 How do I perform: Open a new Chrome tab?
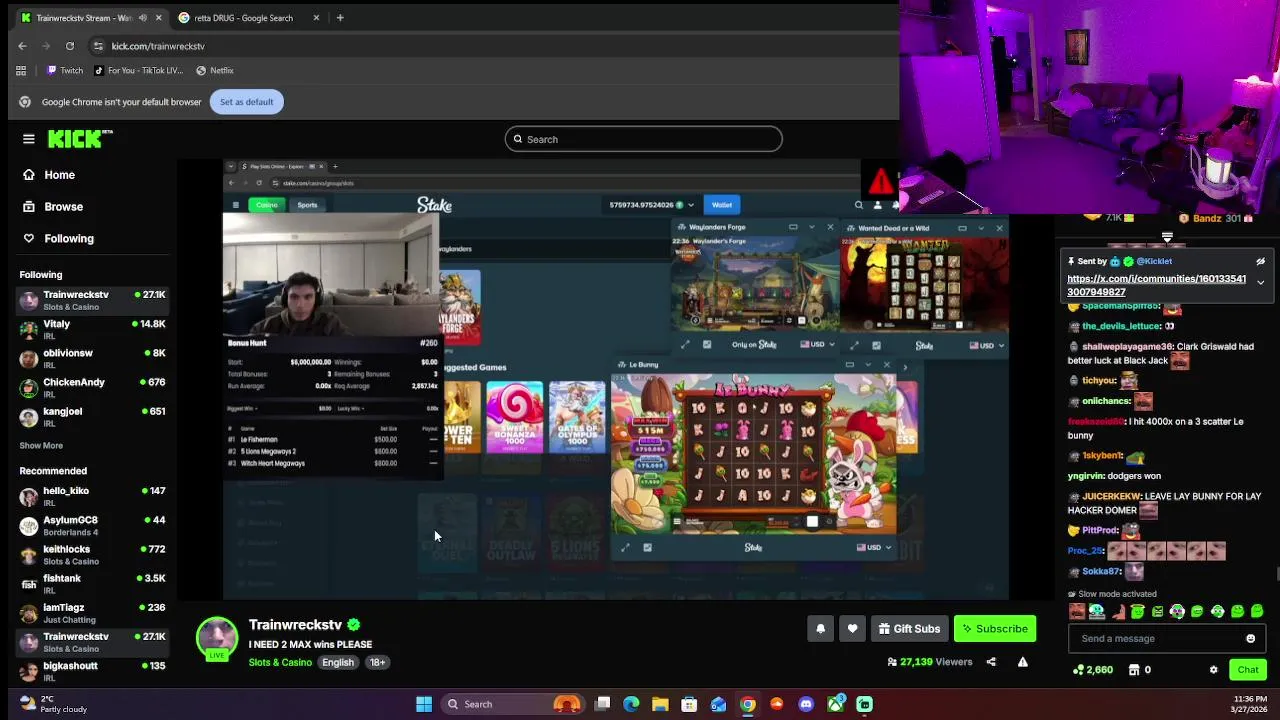[x=340, y=18]
